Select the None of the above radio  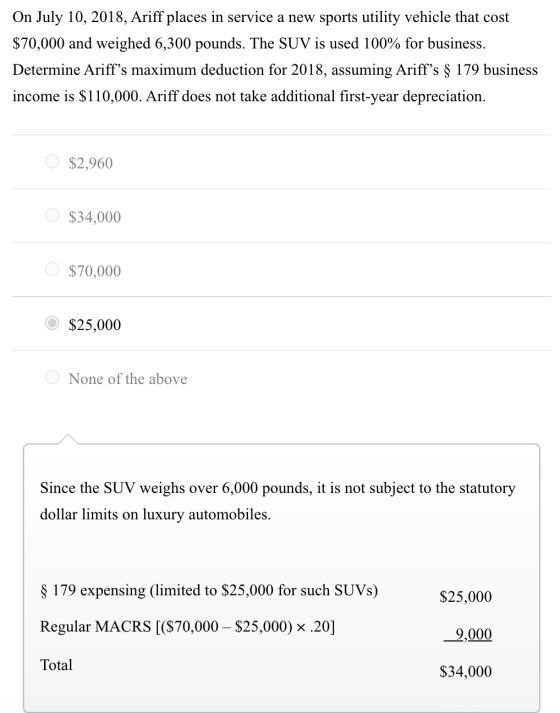coord(52,377)
